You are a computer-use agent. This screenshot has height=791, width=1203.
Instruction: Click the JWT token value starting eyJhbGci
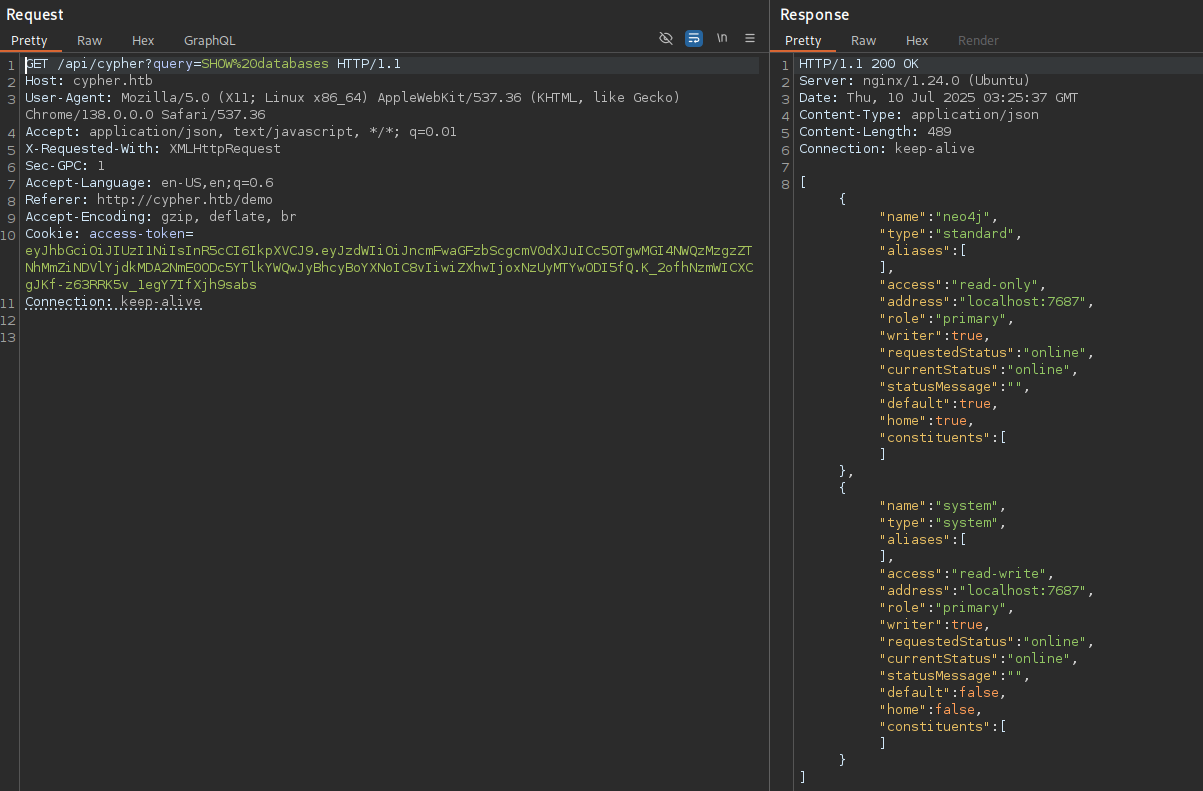389,268
